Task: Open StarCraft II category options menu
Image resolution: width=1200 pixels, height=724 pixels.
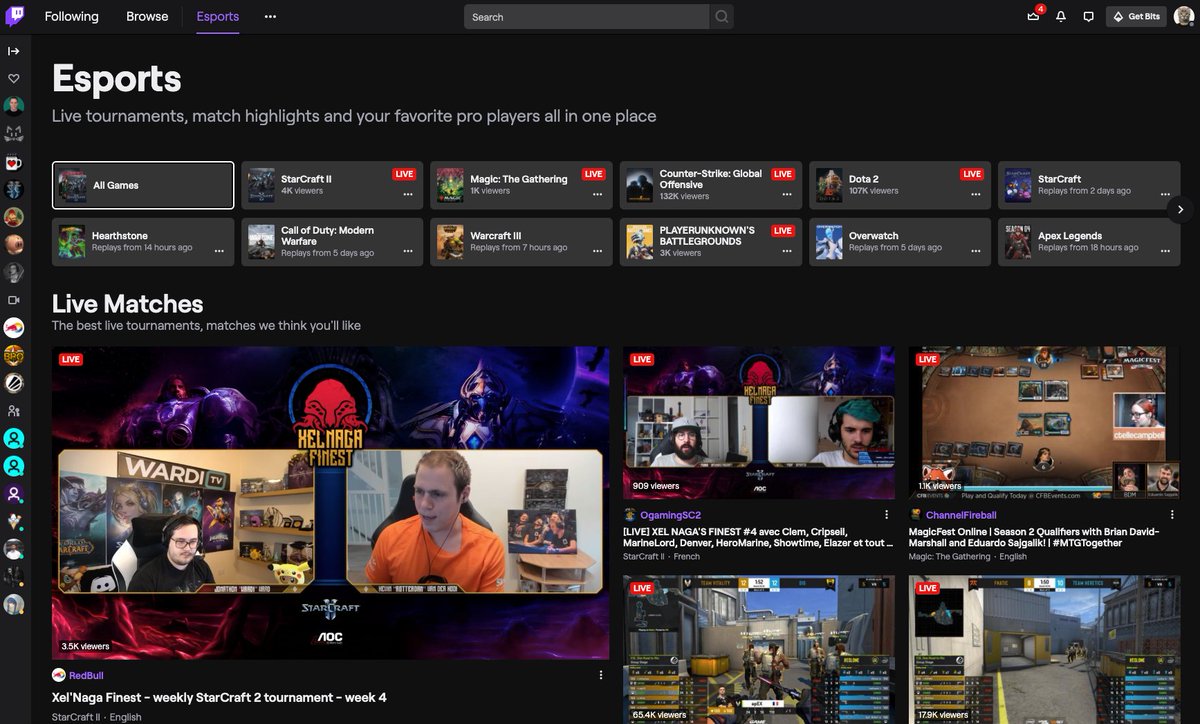Action: 408,195
